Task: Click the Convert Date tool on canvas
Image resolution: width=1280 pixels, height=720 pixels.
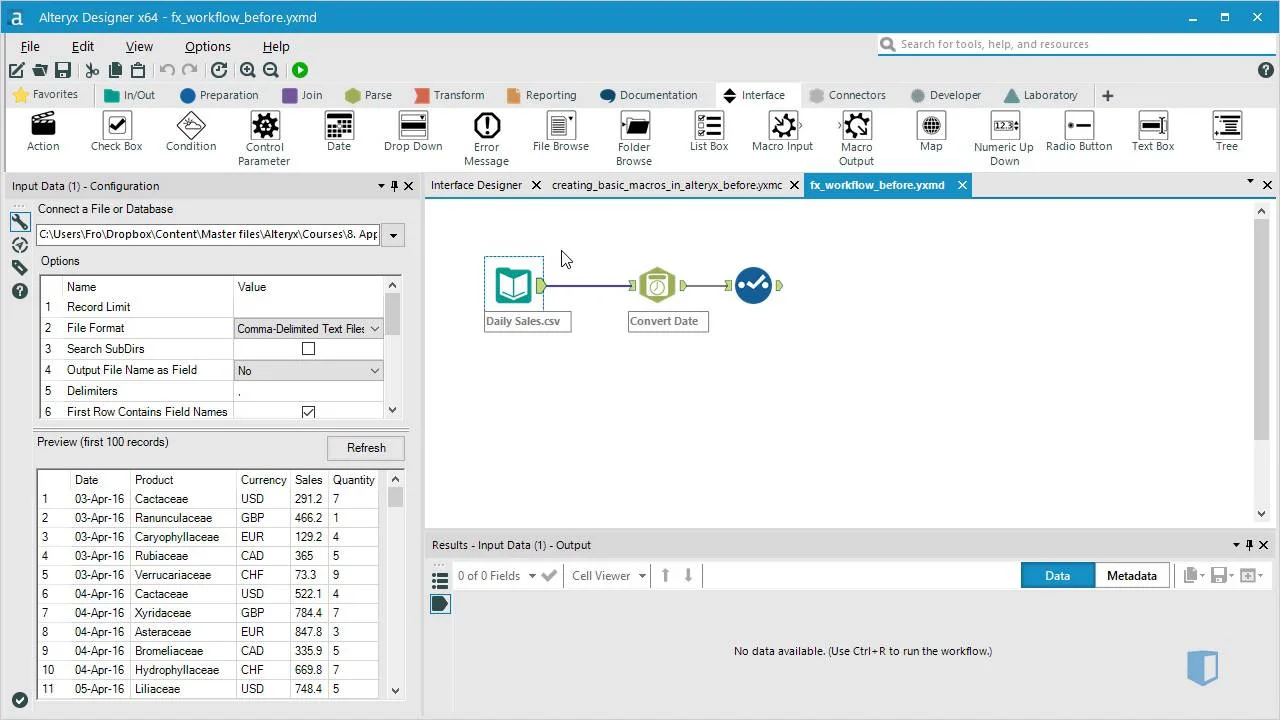Action: point(657,286)
